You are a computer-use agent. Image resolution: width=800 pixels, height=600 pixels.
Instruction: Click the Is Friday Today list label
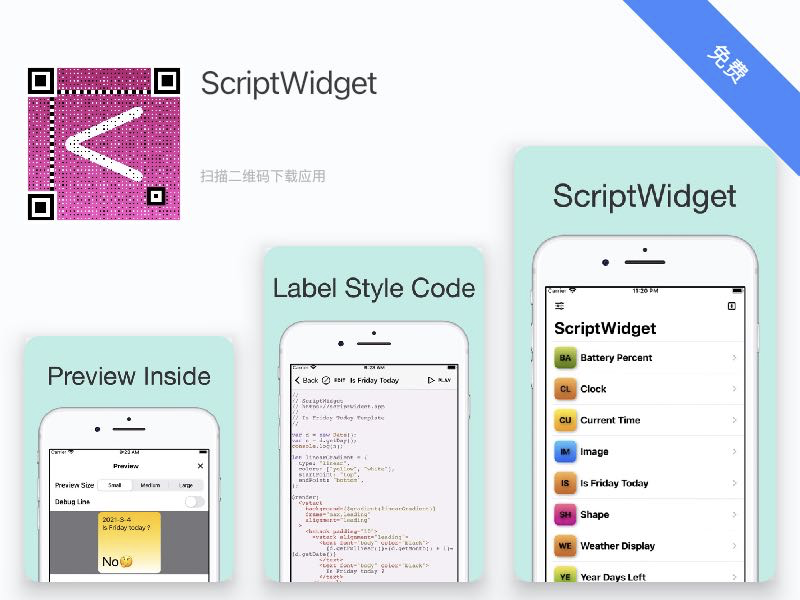tap(614, 483)
